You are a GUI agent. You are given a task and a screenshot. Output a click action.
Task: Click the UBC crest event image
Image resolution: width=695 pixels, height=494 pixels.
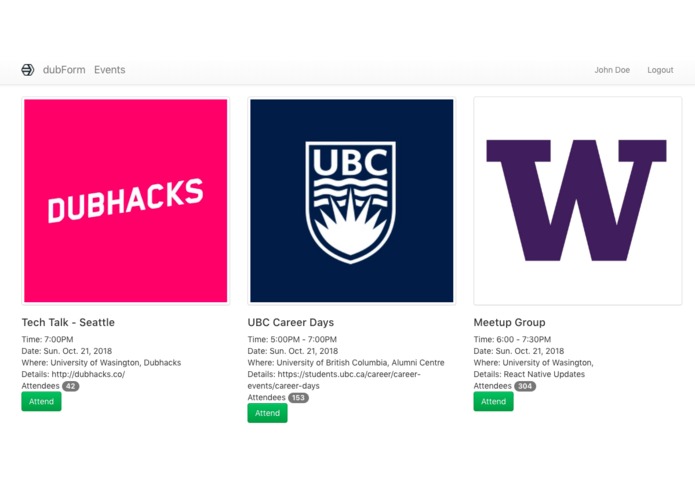(351, 201)
